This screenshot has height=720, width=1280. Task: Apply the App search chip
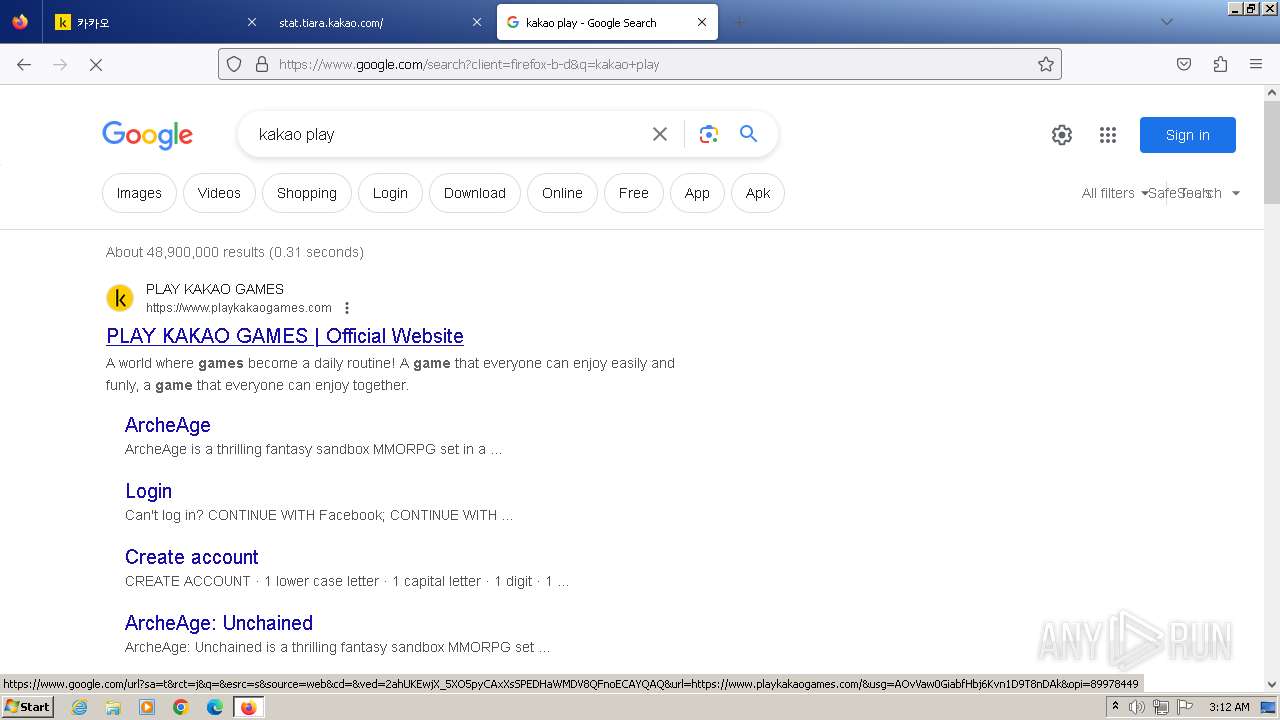coord(697,193)
